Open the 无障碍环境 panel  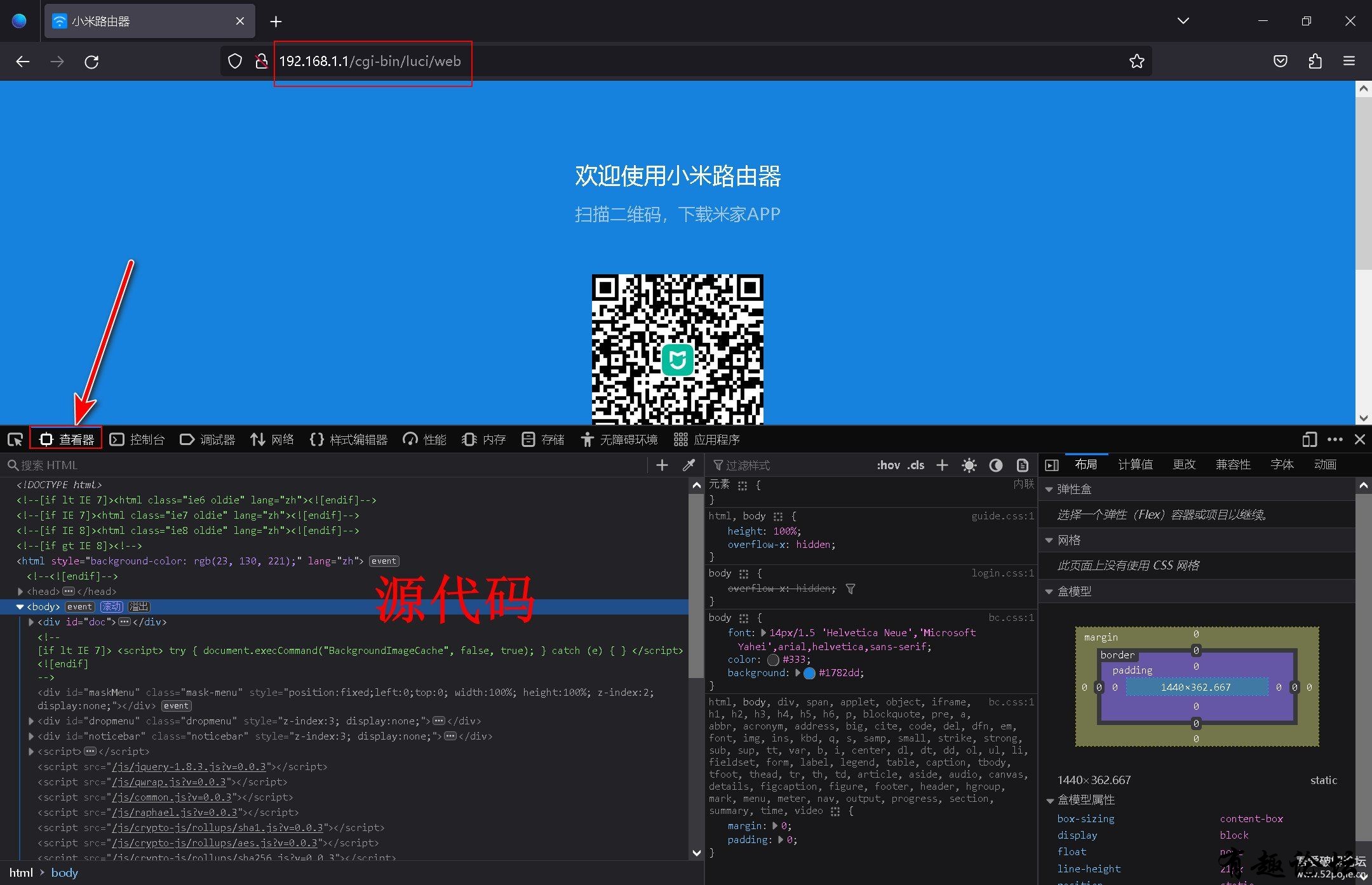[619, 439]
